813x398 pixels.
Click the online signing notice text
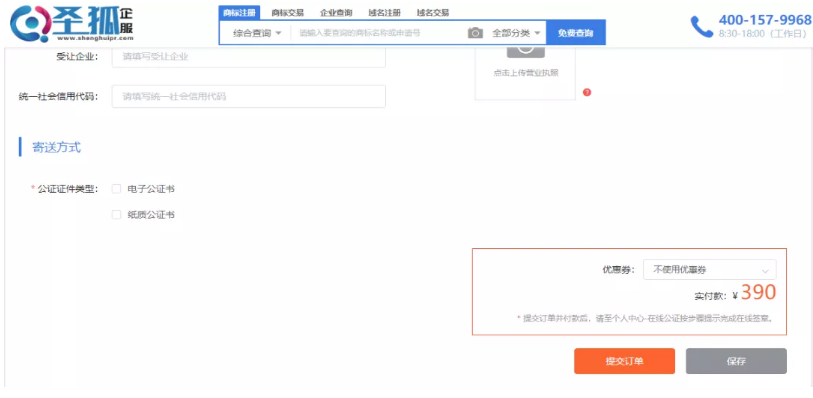click(x=647, y=318)
